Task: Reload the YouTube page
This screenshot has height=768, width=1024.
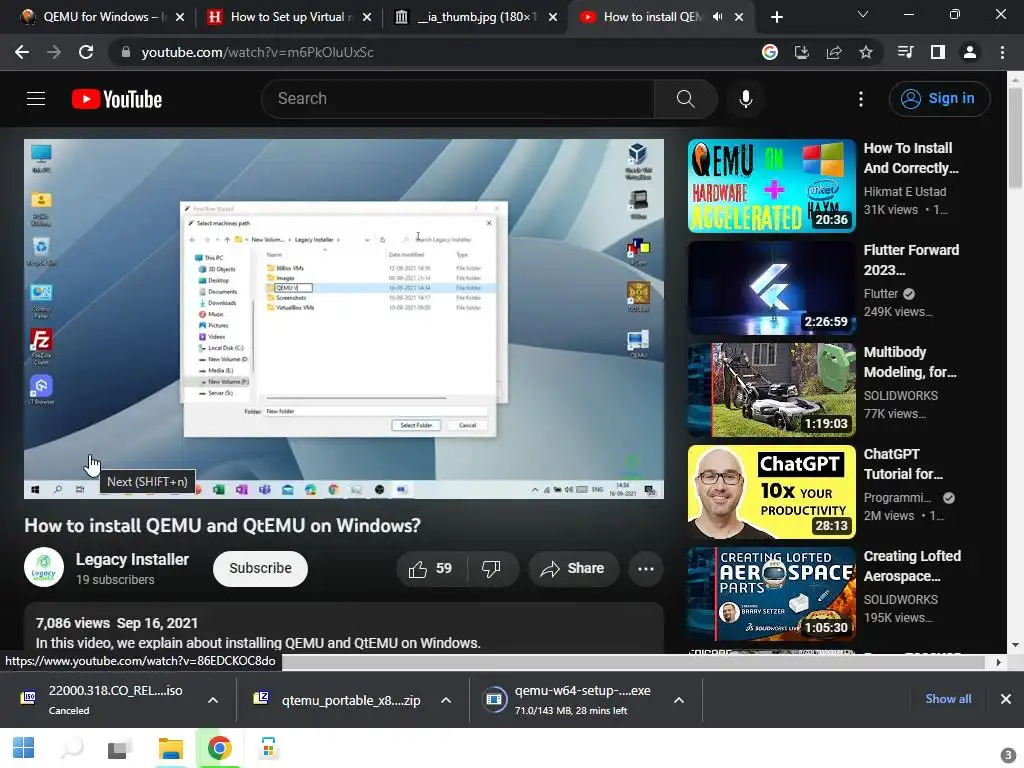Action: pyautogui.click(x=86, y=52)
